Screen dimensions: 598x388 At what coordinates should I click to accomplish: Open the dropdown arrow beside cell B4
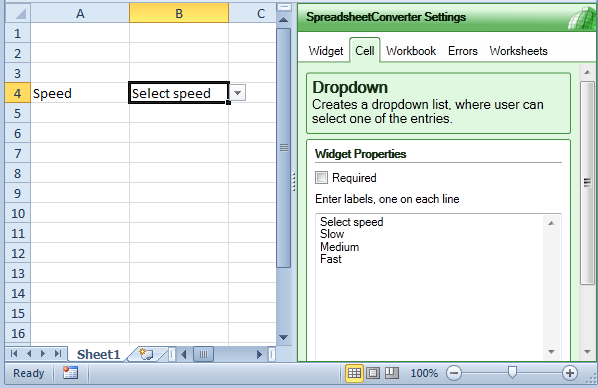click(x=237, y=93)
